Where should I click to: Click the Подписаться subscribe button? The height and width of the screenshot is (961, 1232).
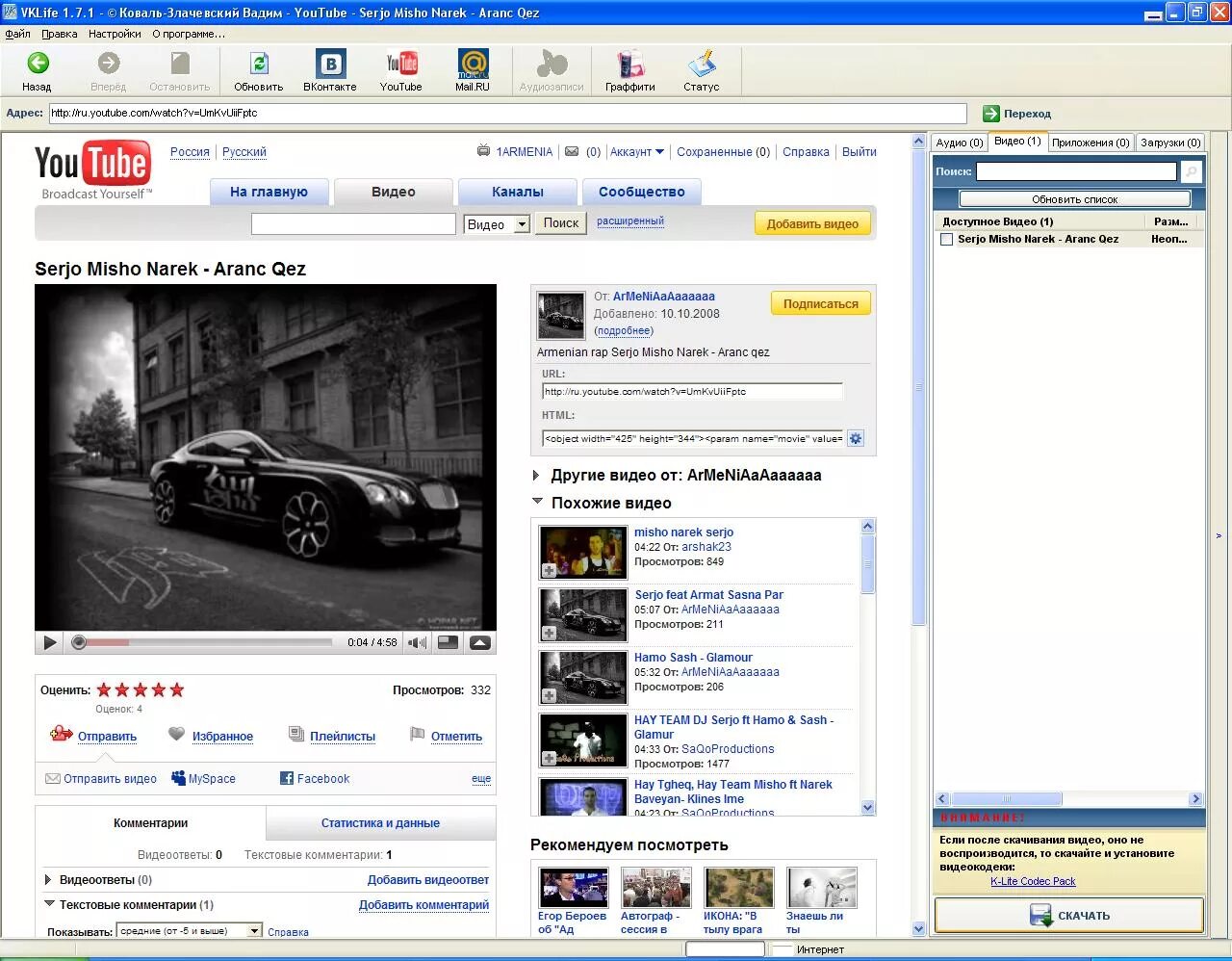820,304
